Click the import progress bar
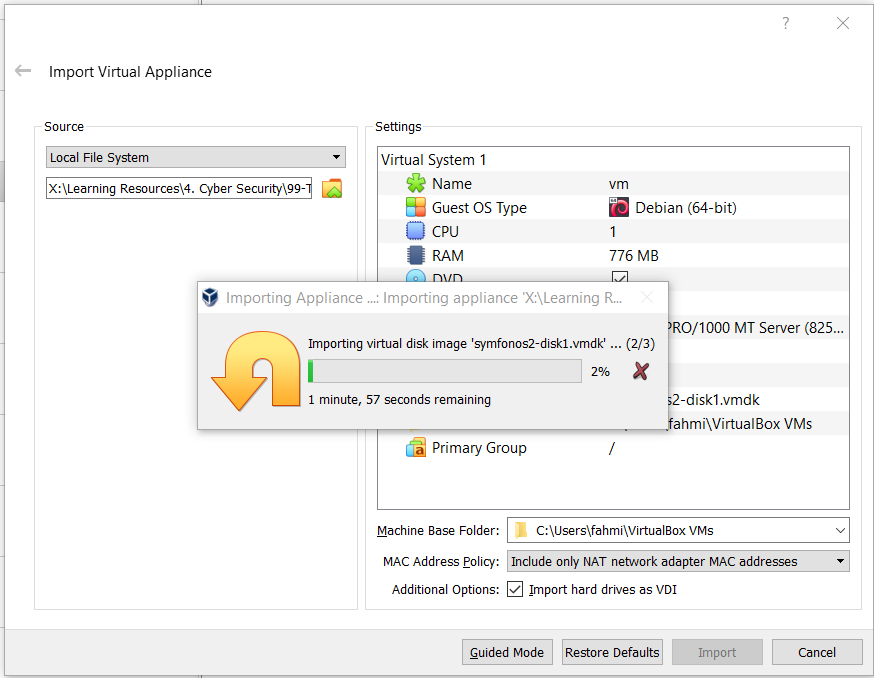874x678 pixels. 445,371
